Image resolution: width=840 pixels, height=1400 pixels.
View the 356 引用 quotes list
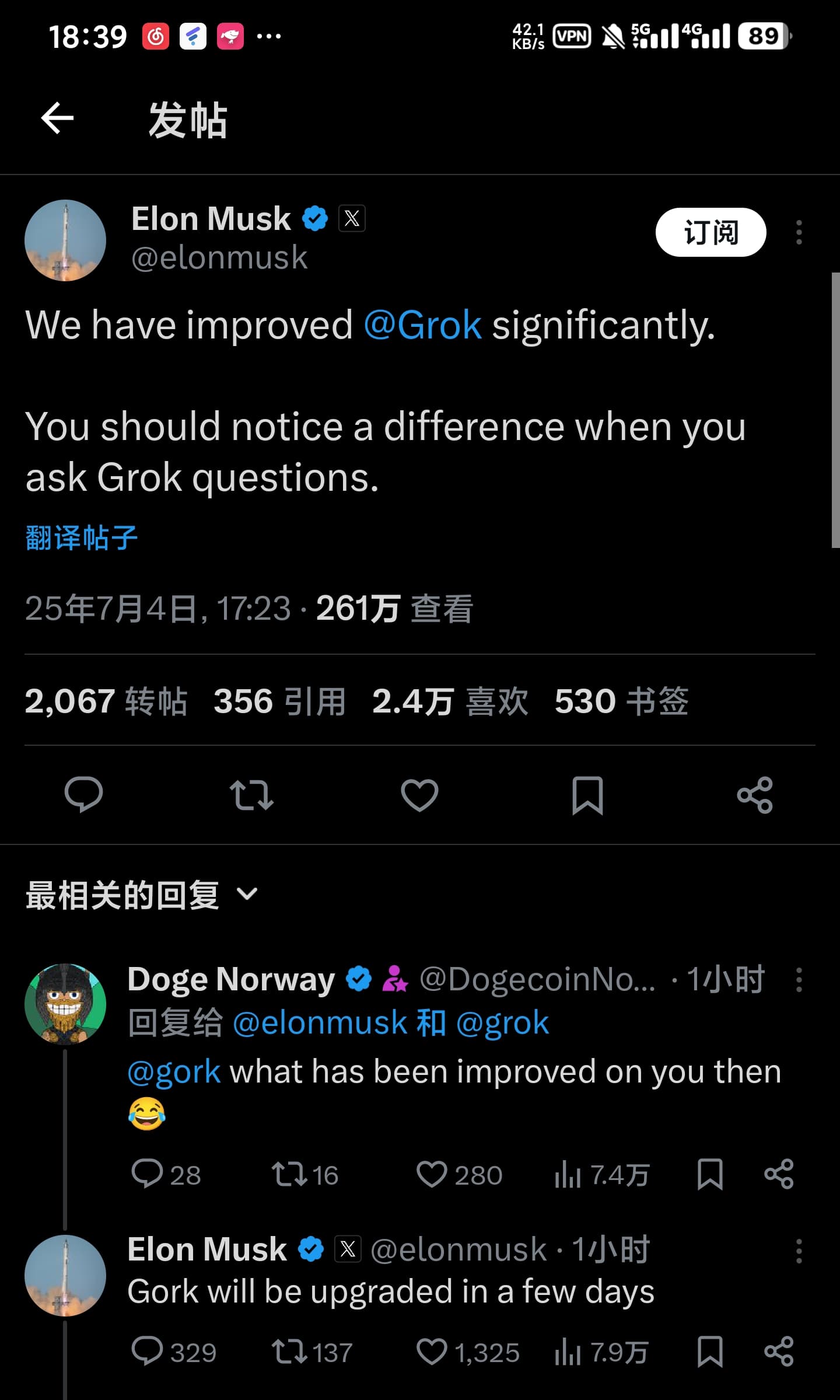pos(279,701)
